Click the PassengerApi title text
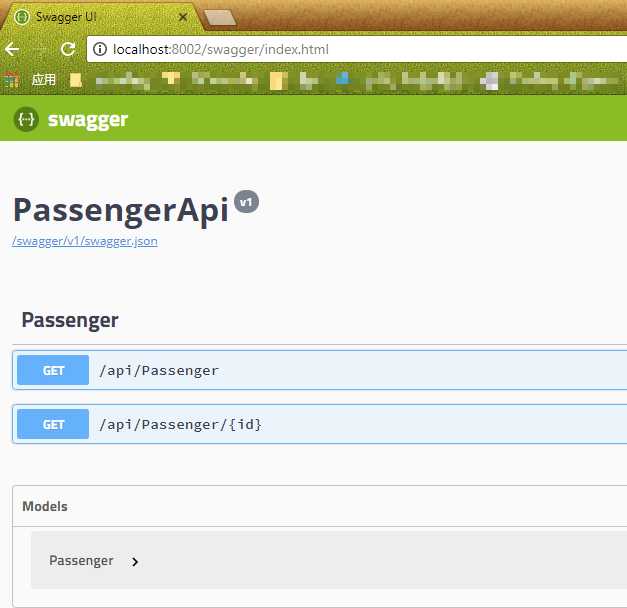 [x=121, y=210]
